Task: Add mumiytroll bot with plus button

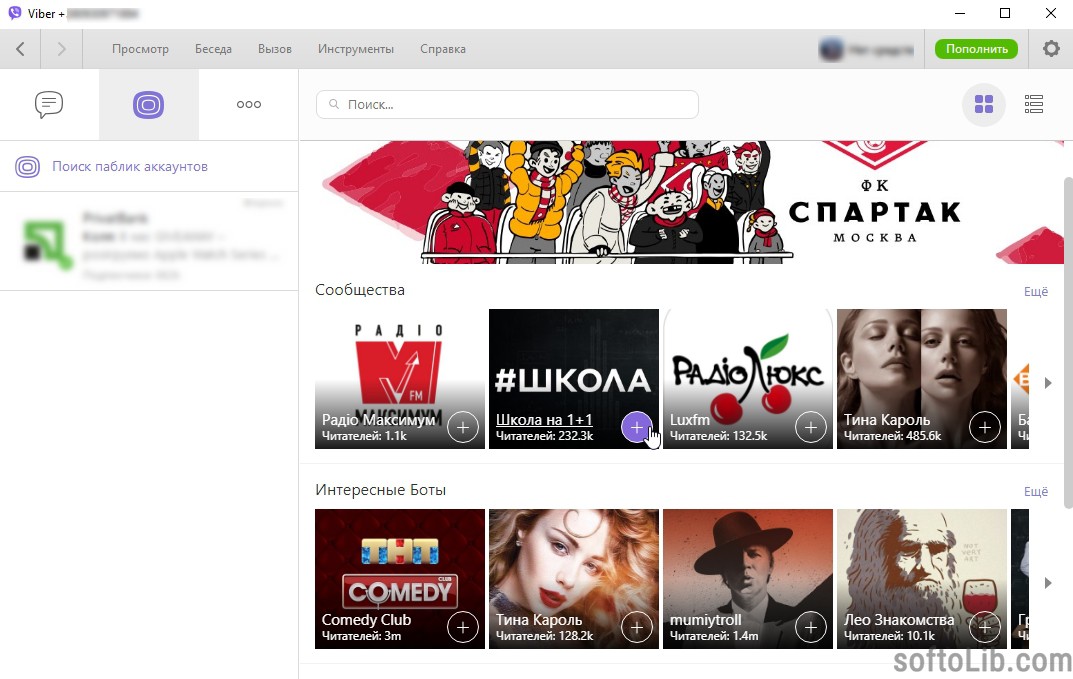Action: point(811,627)
